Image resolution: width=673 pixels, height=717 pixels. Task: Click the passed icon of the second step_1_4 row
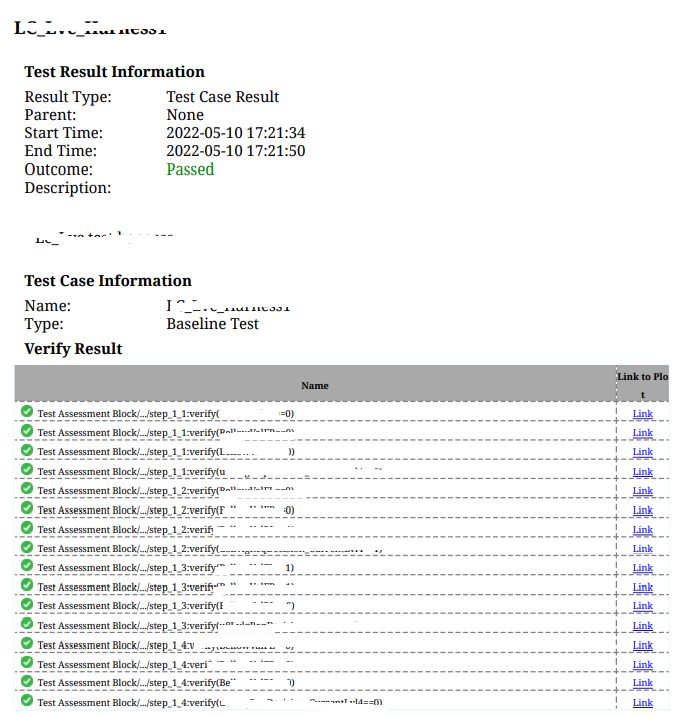point(27,663)
